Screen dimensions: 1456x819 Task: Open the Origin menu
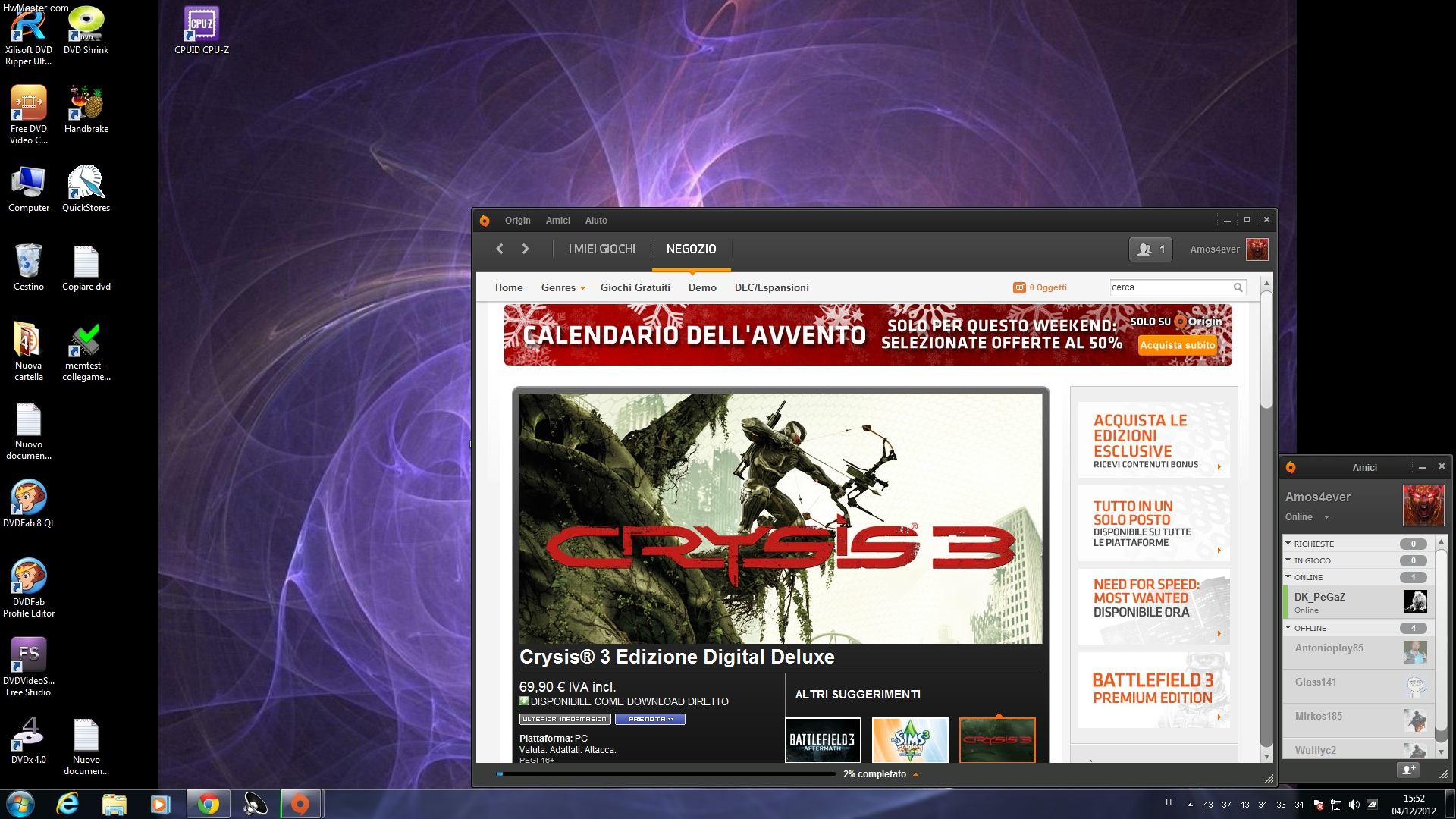click(518, 221)
